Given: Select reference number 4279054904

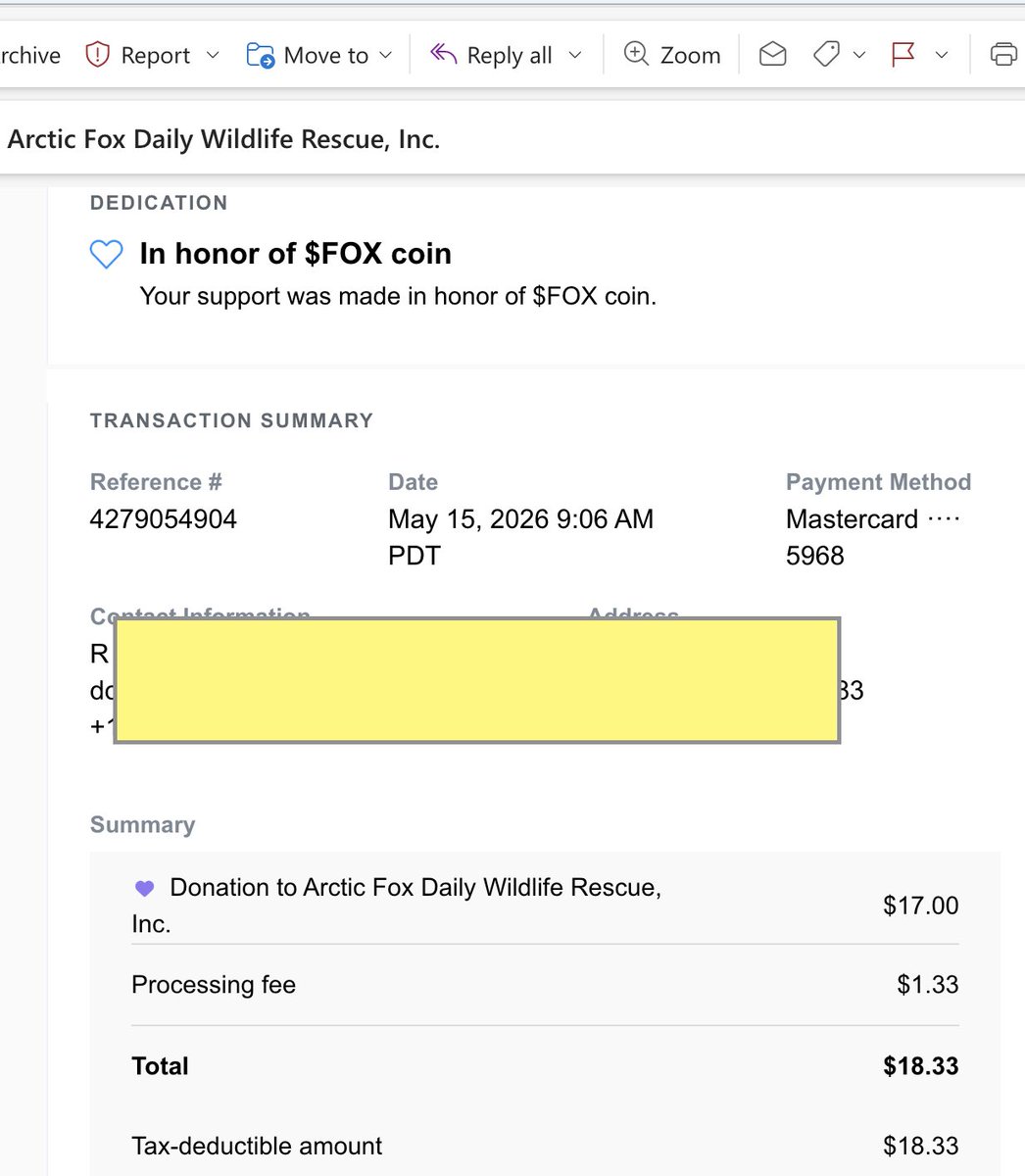Looking at the screenshot, I should coord(164,519).
